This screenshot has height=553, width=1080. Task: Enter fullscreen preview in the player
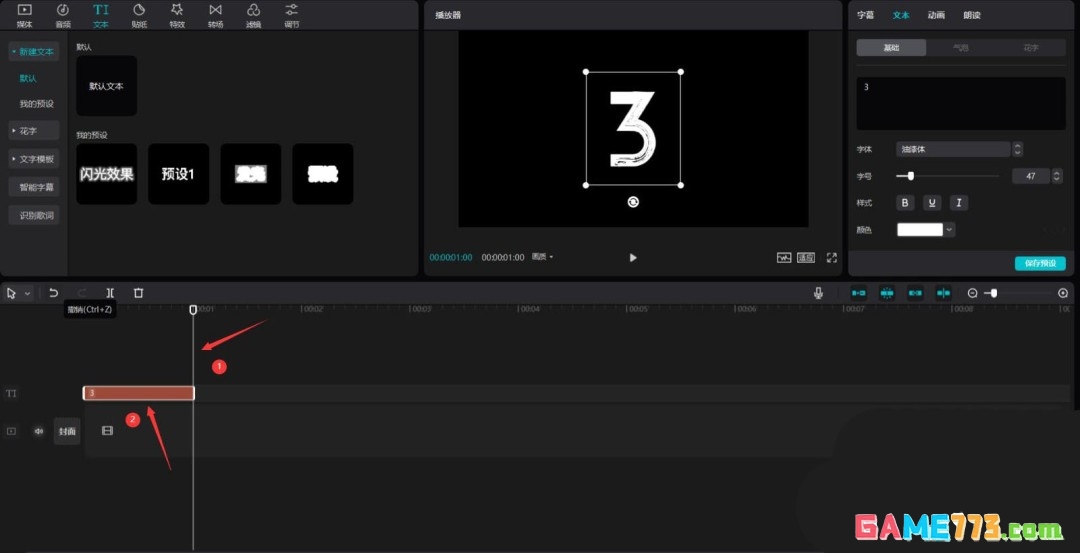pyautogui.click(x=831, y=257)
